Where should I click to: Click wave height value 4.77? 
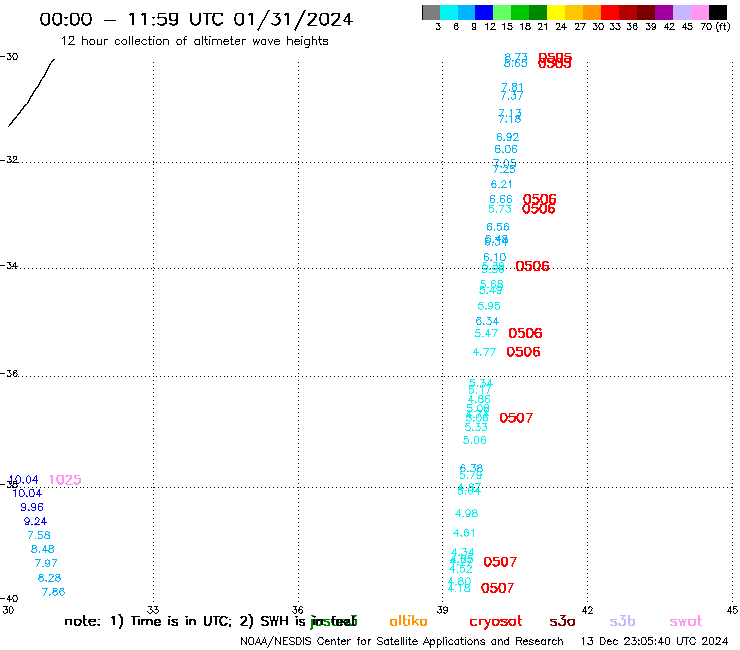click(x=484, y=352)
